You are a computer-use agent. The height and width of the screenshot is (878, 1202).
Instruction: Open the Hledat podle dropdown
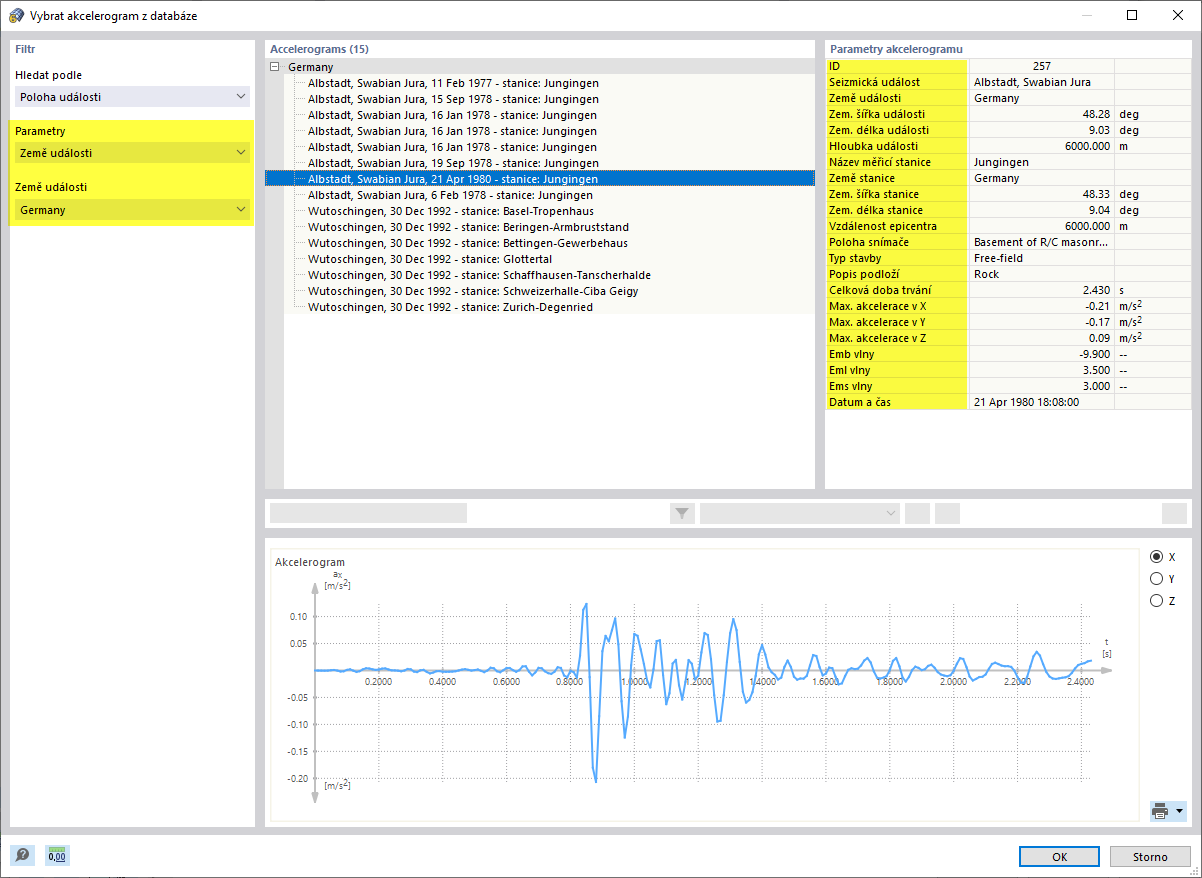click(132, 97)
